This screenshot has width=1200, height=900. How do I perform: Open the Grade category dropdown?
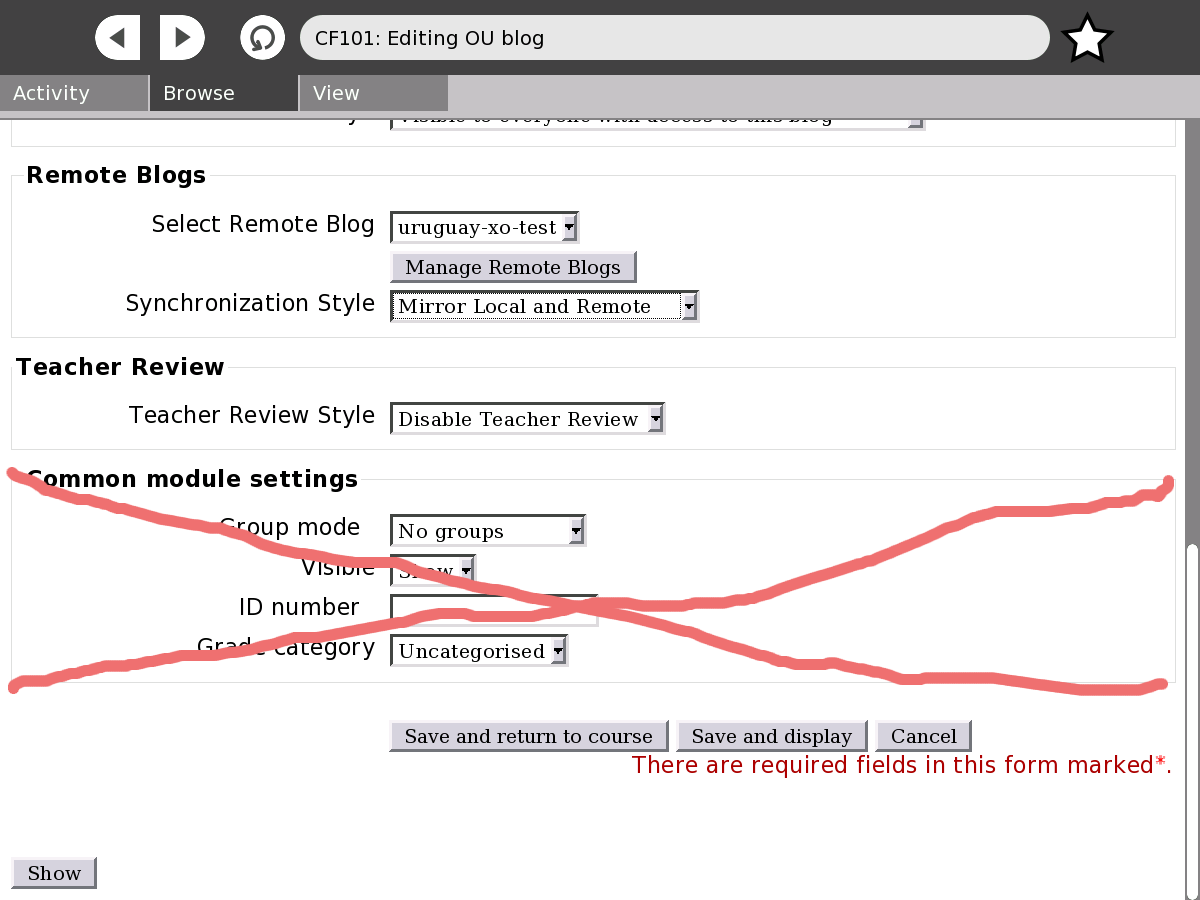479,651
